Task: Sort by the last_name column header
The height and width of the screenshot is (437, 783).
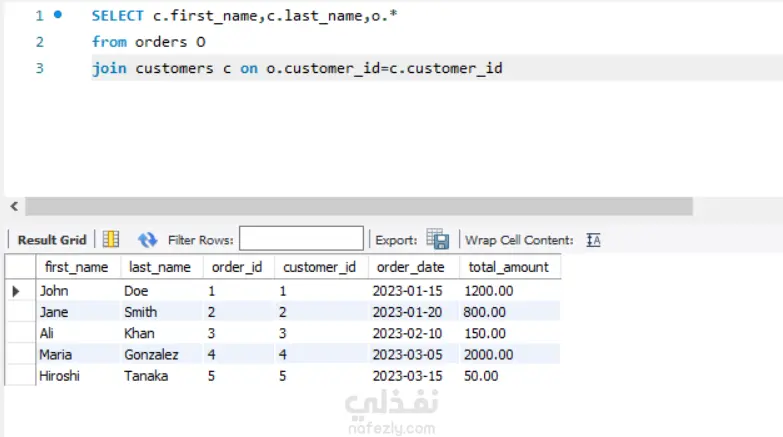Action: coord(160,267)
